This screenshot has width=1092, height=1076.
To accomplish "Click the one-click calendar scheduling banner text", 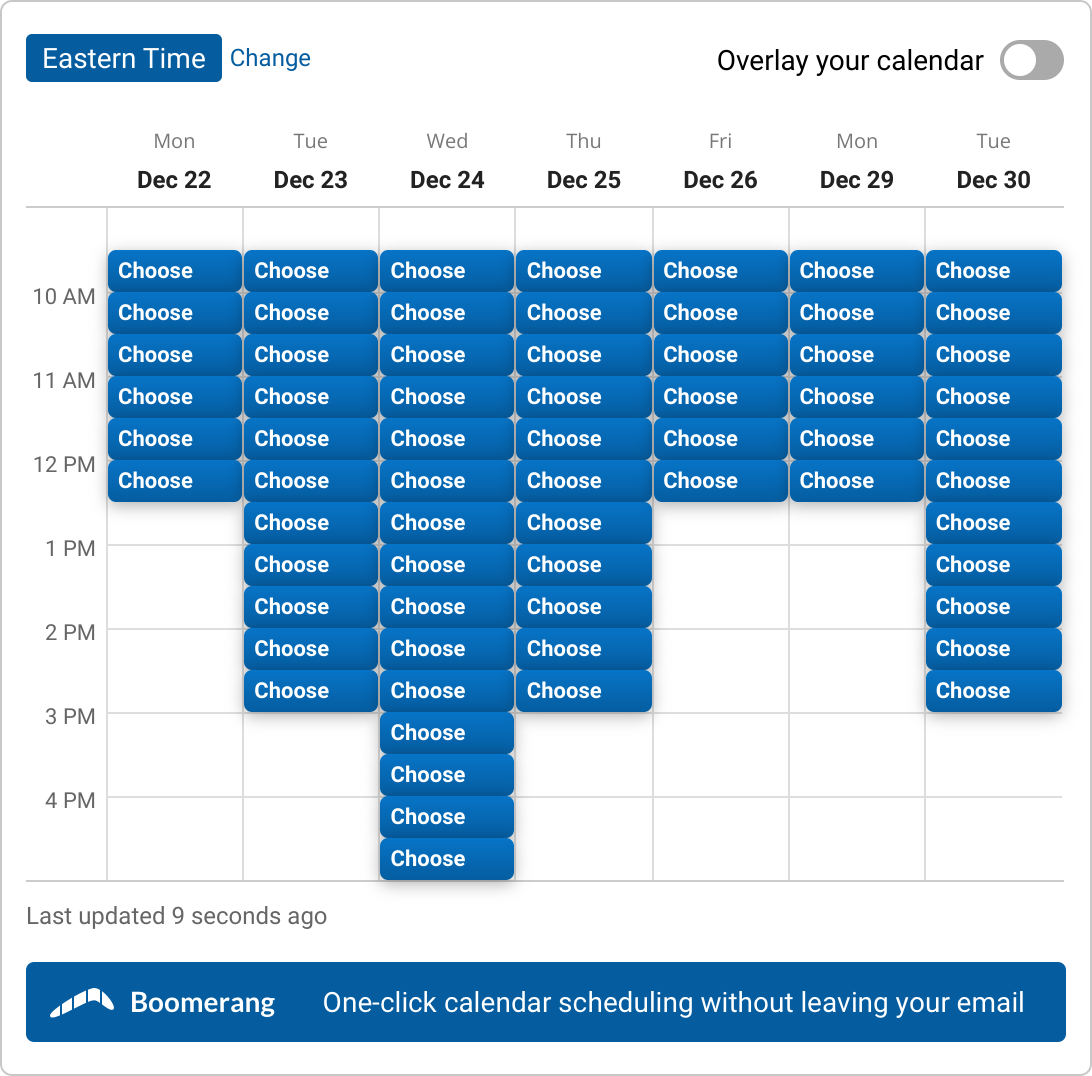I will (x=672, y=1002).
